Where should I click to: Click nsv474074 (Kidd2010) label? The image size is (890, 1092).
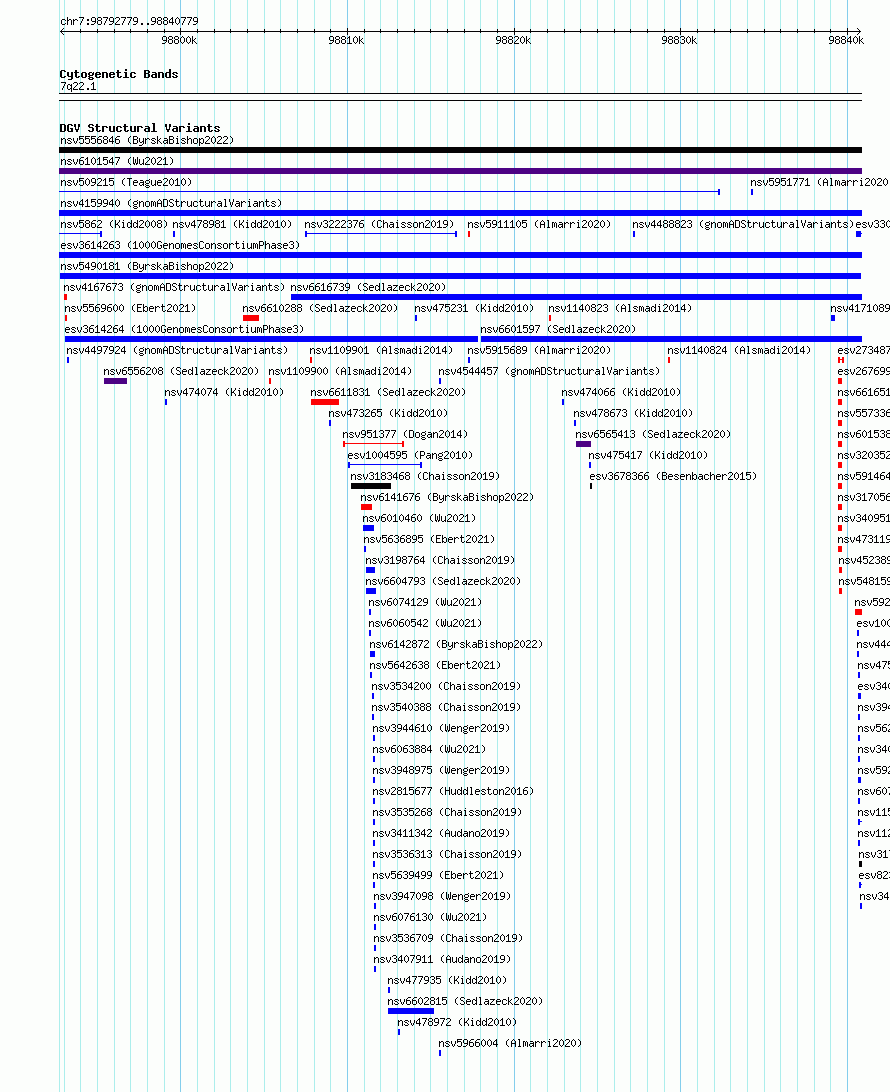click(x=224, y=392)
